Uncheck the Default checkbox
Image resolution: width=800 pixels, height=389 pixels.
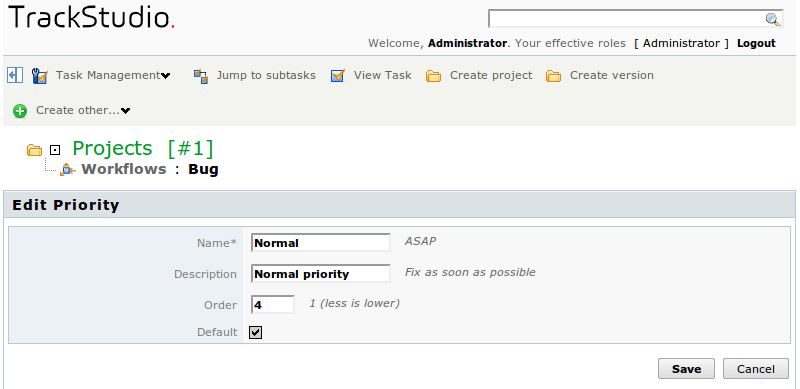256,333
